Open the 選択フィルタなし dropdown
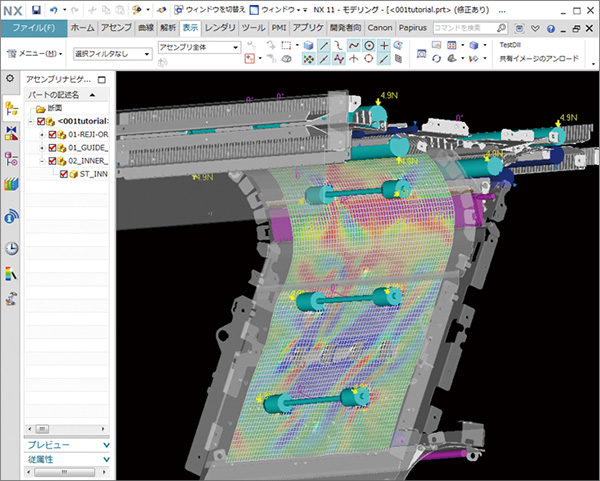 (112, 54)
